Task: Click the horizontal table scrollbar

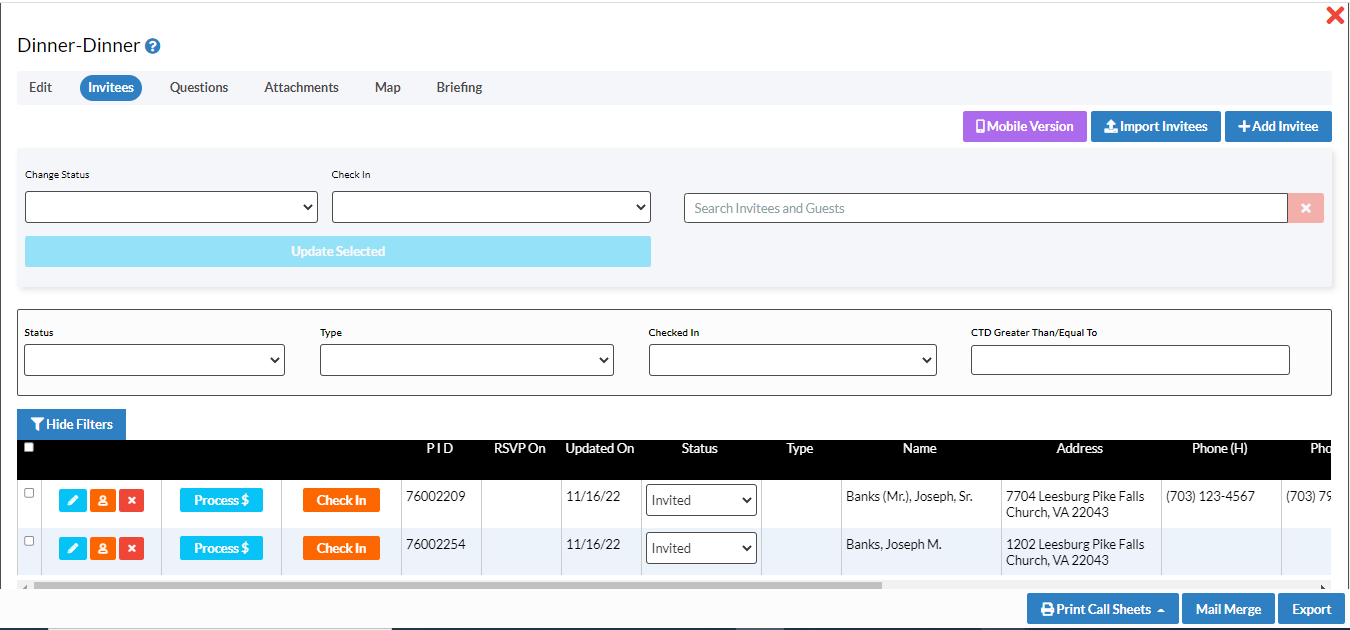Action: coord(458,586)
